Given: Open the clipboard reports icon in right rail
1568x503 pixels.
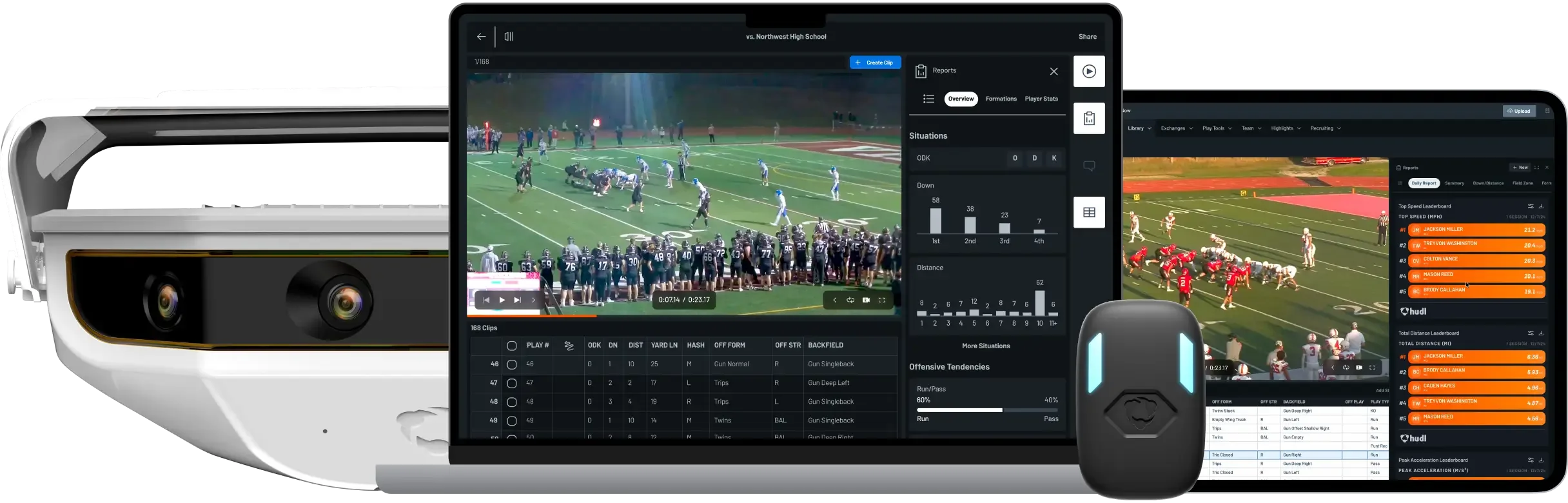Looking at the screenshot, I should point(1089,119).
